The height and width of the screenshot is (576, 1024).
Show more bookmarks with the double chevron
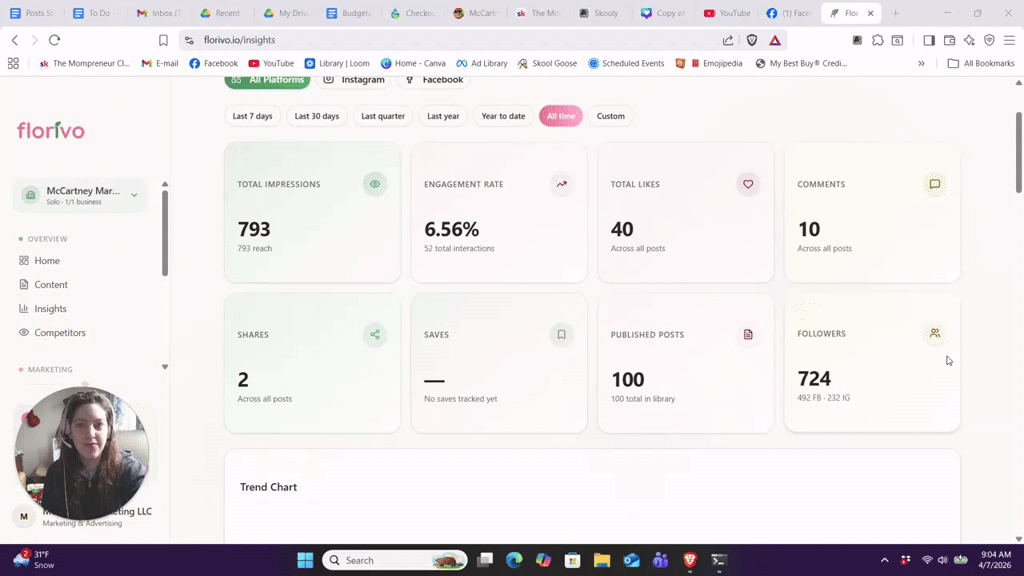(921, 63)
